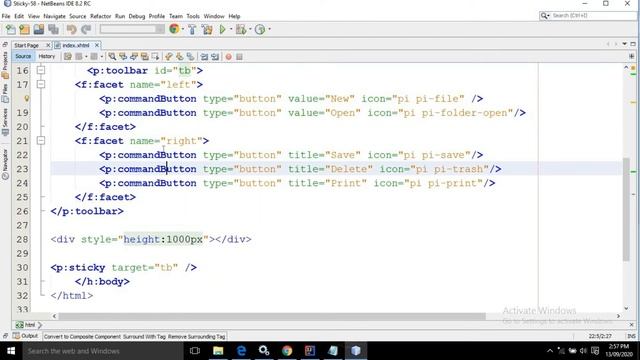Viewport: 640px width, 360px height.
Task: Click the Find Selection magnifier icon
Action: (112, 57)
